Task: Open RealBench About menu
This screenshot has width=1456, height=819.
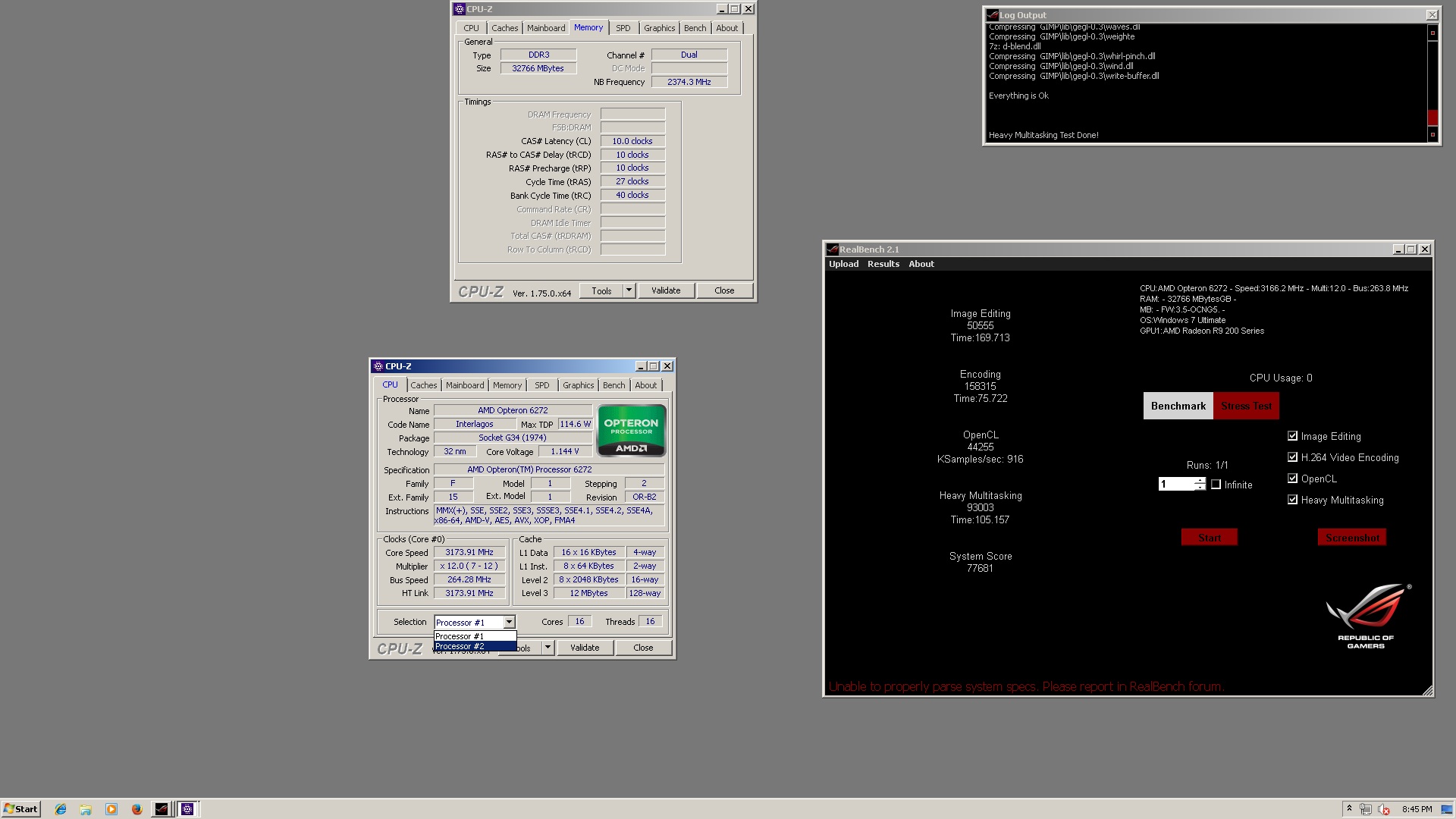Action: pos(921,264)
